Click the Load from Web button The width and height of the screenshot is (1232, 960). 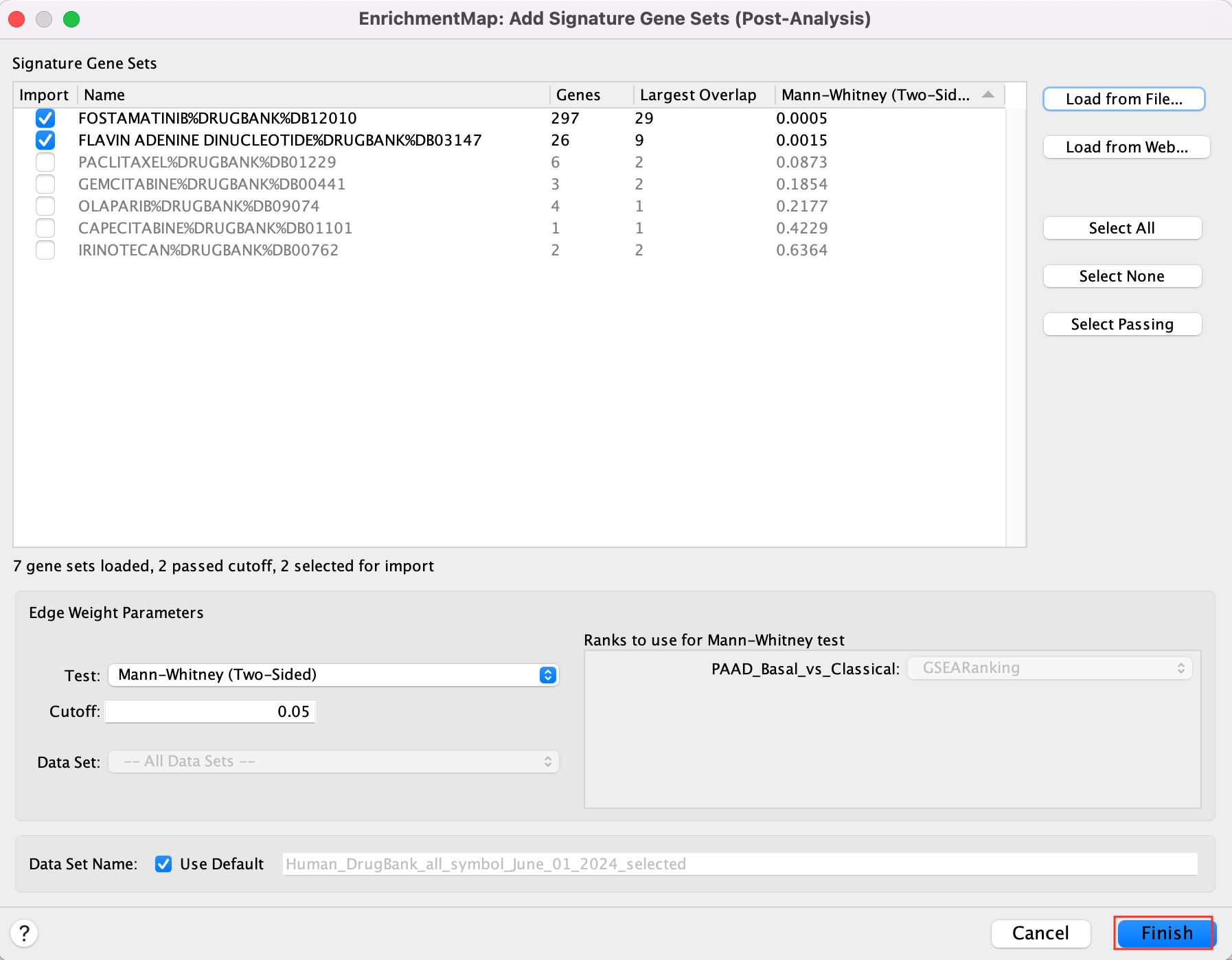pyautogui.click(x=1126, y=147)
